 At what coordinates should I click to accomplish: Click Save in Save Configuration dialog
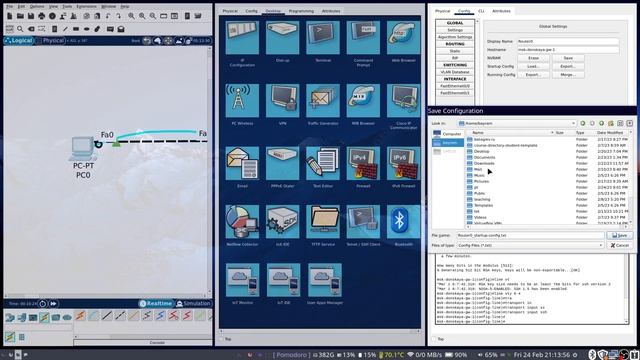click(x=620, y=236)
